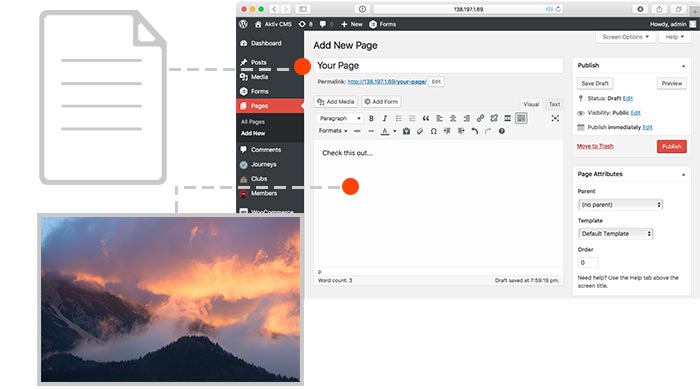The image size is (700, 389).
Task: Collapse the Publish panel
Action: click(683, 66)
